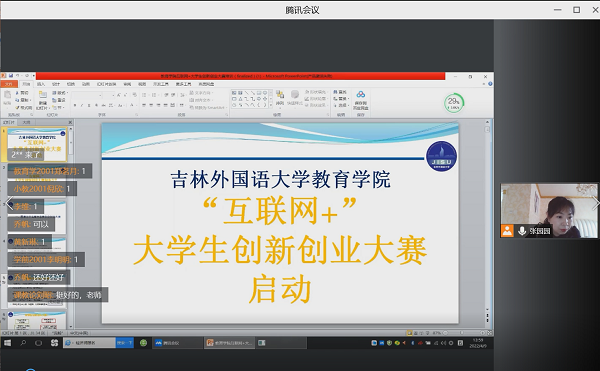Select the first slide thumbnail
The image size is (600, 371).
[x=37, y=145]
